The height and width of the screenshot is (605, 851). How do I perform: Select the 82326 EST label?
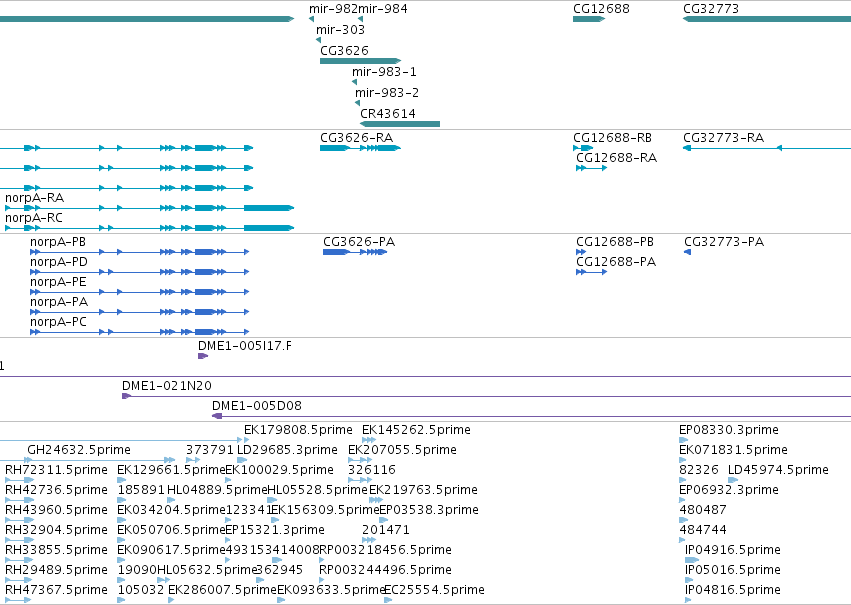tap(699, 470)
